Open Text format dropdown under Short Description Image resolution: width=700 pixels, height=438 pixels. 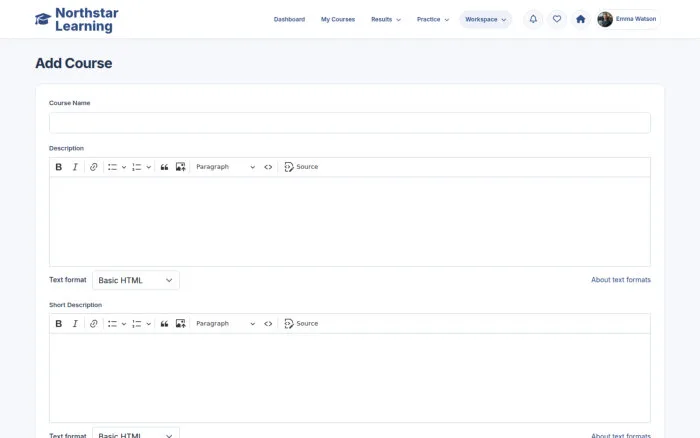coord(136,433)
